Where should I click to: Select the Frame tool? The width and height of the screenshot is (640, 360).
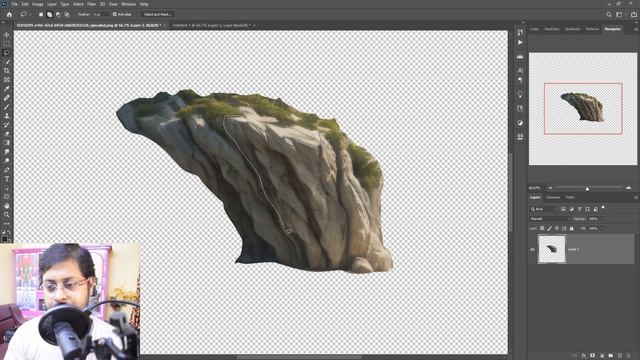pos(7,80)
